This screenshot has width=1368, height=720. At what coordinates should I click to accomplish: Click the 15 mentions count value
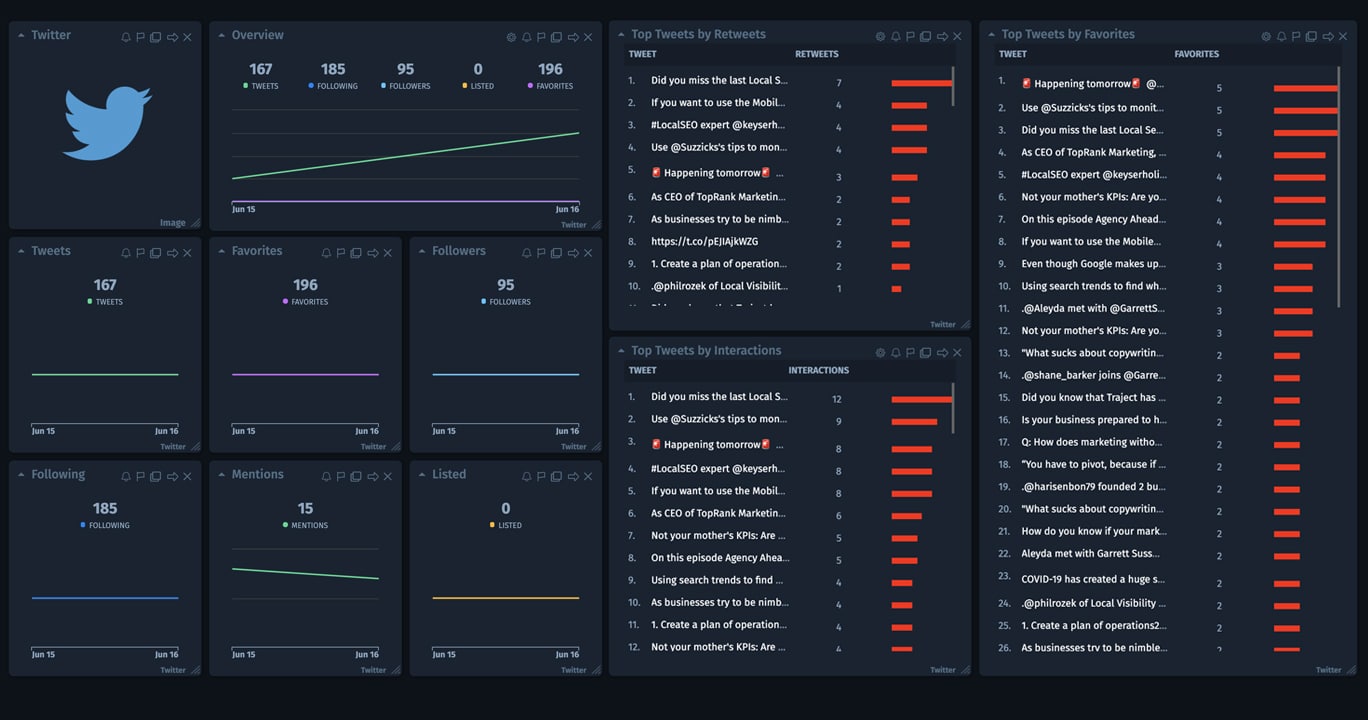click(x=305, y=508)
